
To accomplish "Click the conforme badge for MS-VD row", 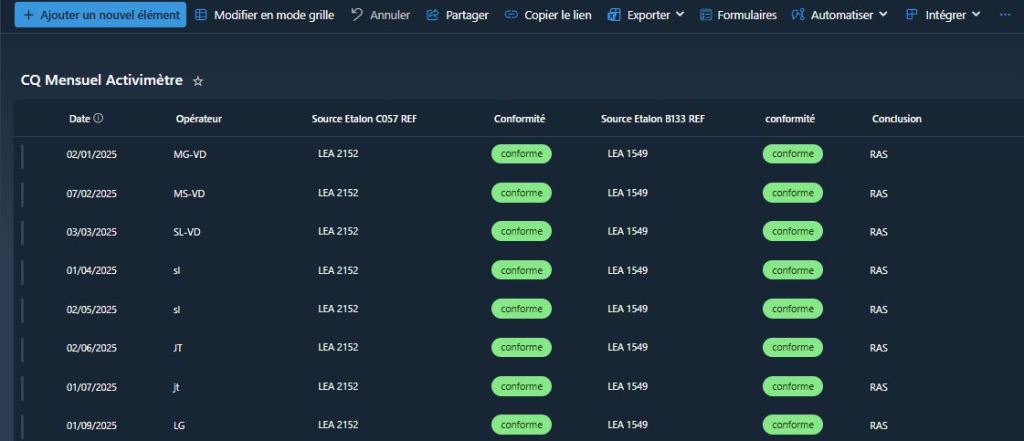I will (x=521, y=193).
